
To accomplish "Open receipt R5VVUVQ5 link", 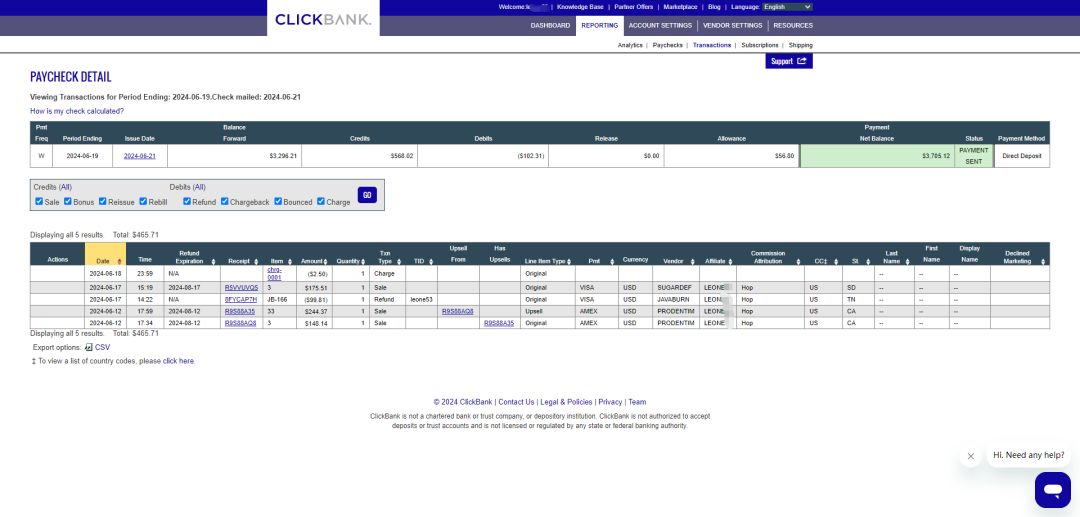I will click(241, 287).
